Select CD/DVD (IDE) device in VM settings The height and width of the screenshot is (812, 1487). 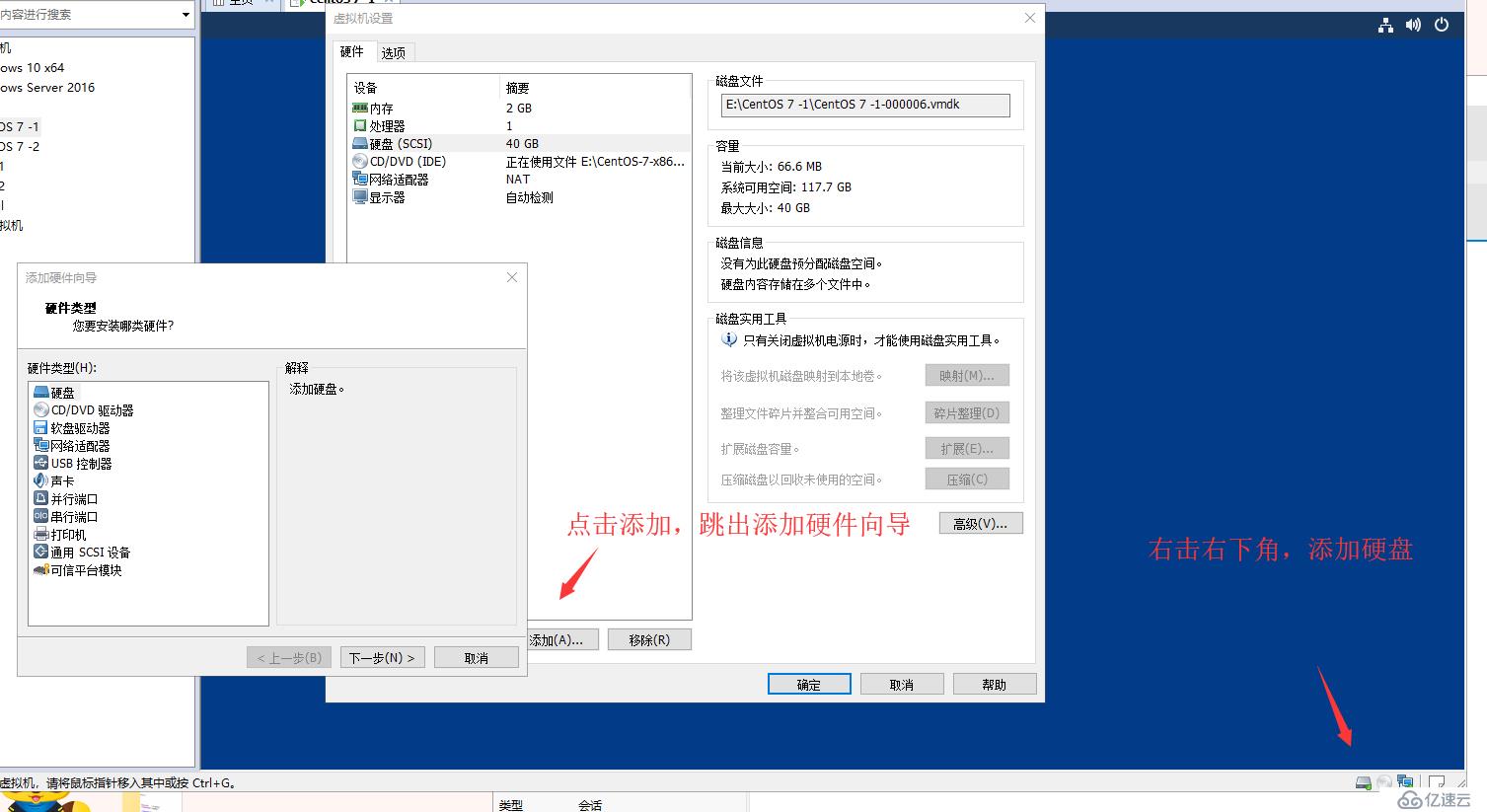(400, 162)
